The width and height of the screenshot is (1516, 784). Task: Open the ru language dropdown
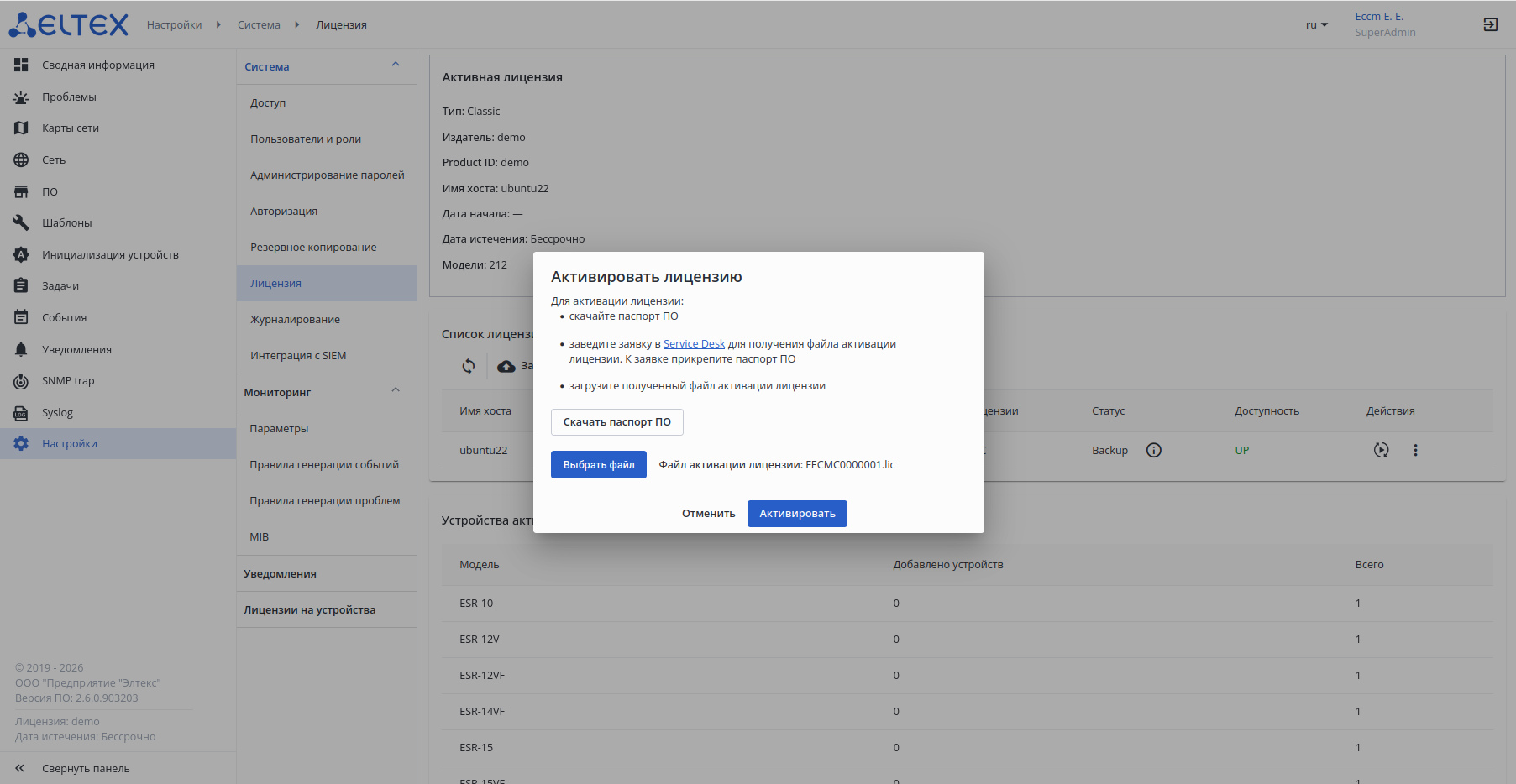(1316, 24)
